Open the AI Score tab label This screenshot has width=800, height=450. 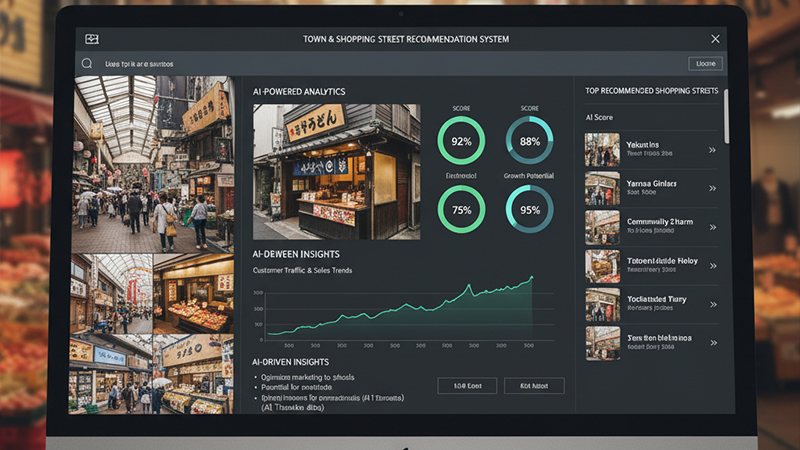tap(599, 117)
